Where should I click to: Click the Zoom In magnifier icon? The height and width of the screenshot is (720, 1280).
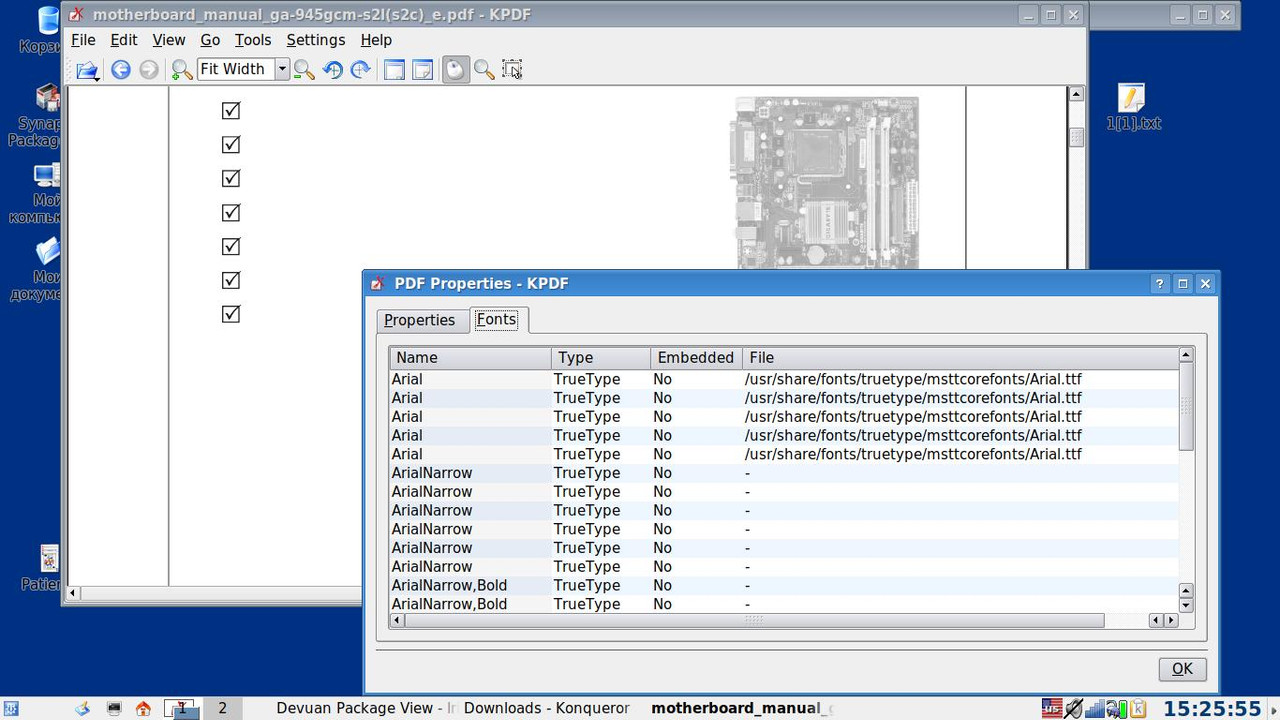pos(182,70)
